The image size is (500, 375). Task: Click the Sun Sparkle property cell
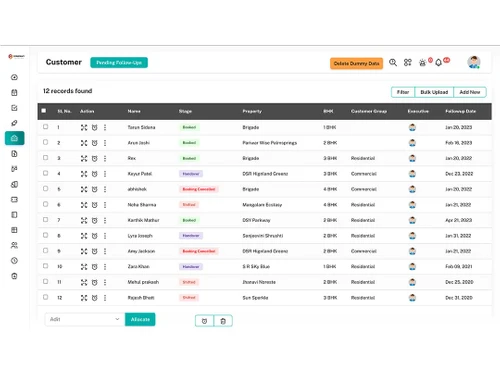coord(255,298)
